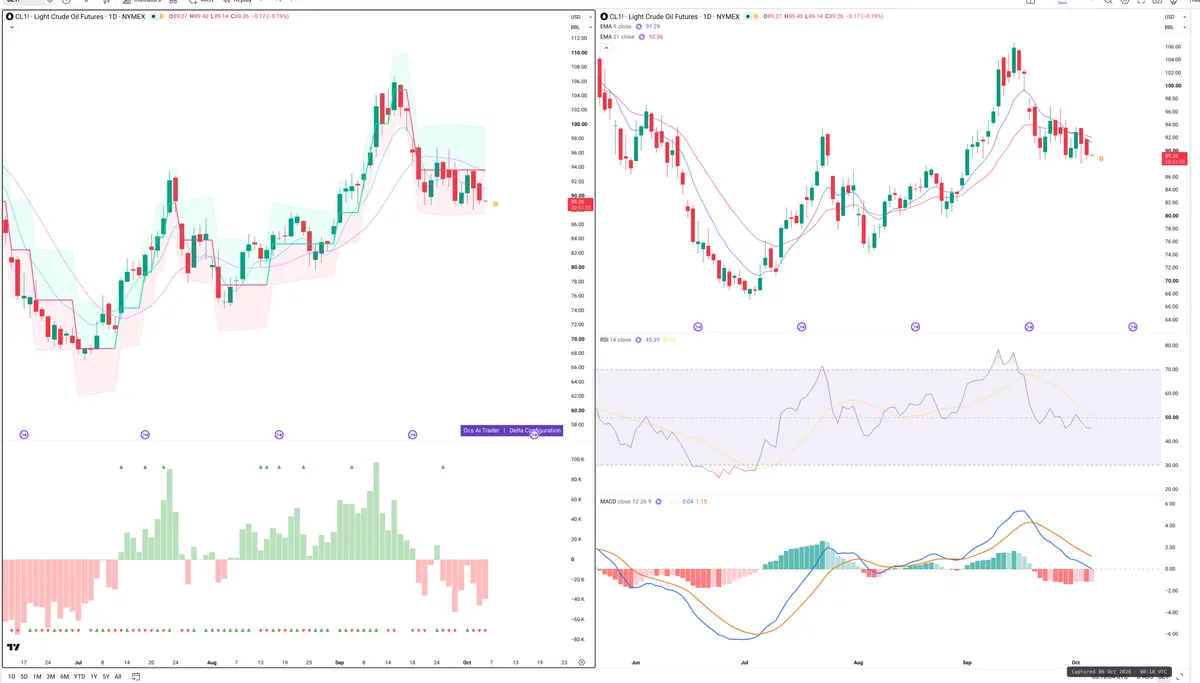Click EMA 9 value 91.29
Viewport: 1200px width, 683px height.
[x=653, y=26]
